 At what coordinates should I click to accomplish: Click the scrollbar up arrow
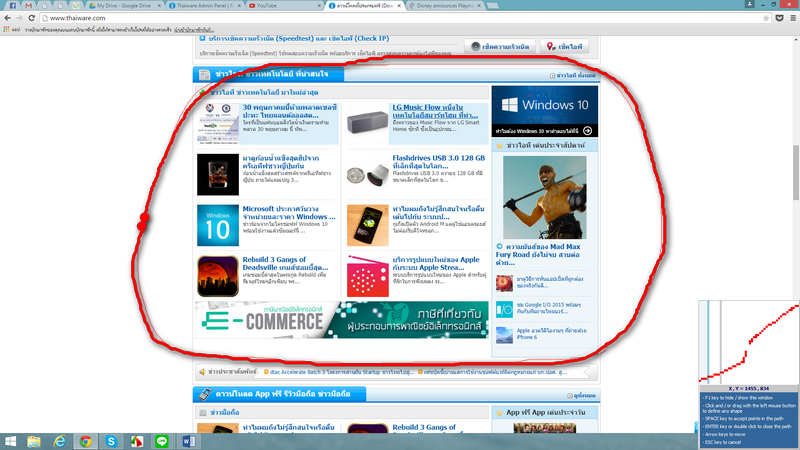click(796, 40)
